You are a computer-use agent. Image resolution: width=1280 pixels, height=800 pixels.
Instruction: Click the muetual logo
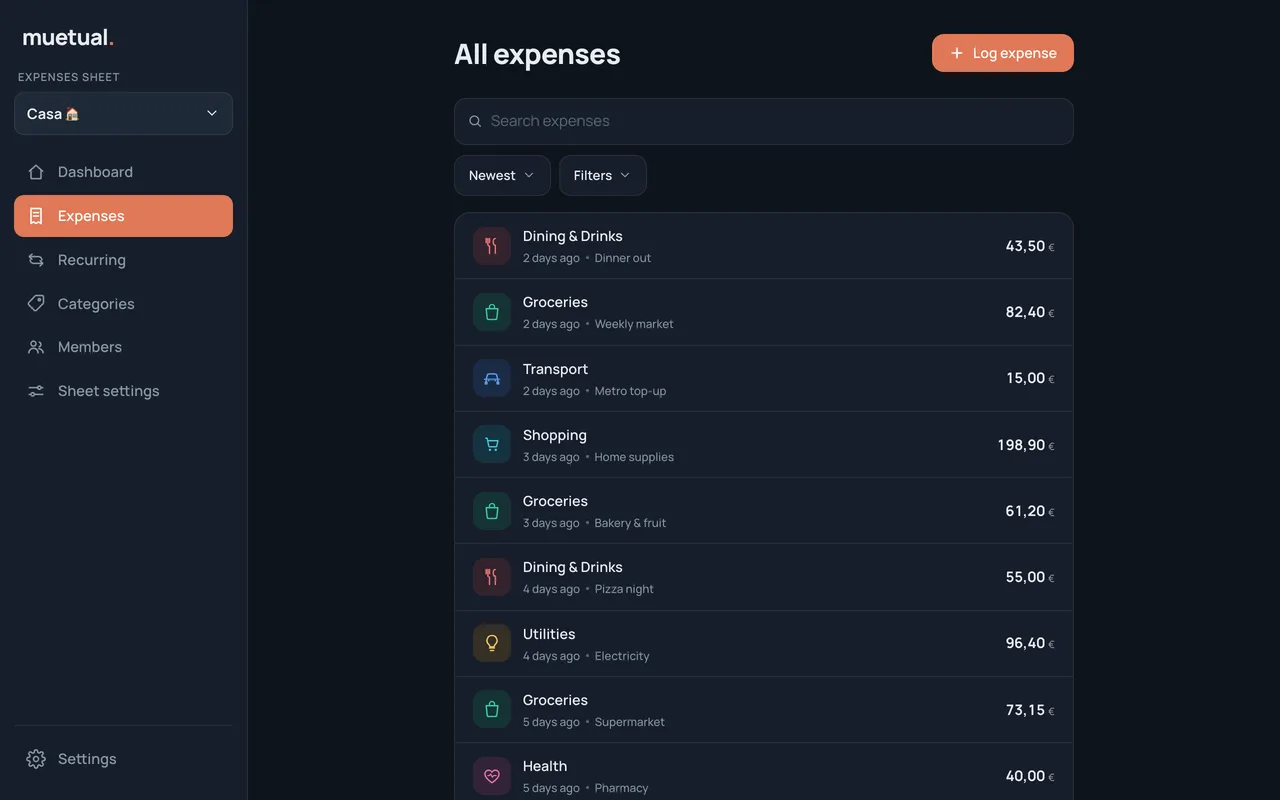click(x=68, y=38)
